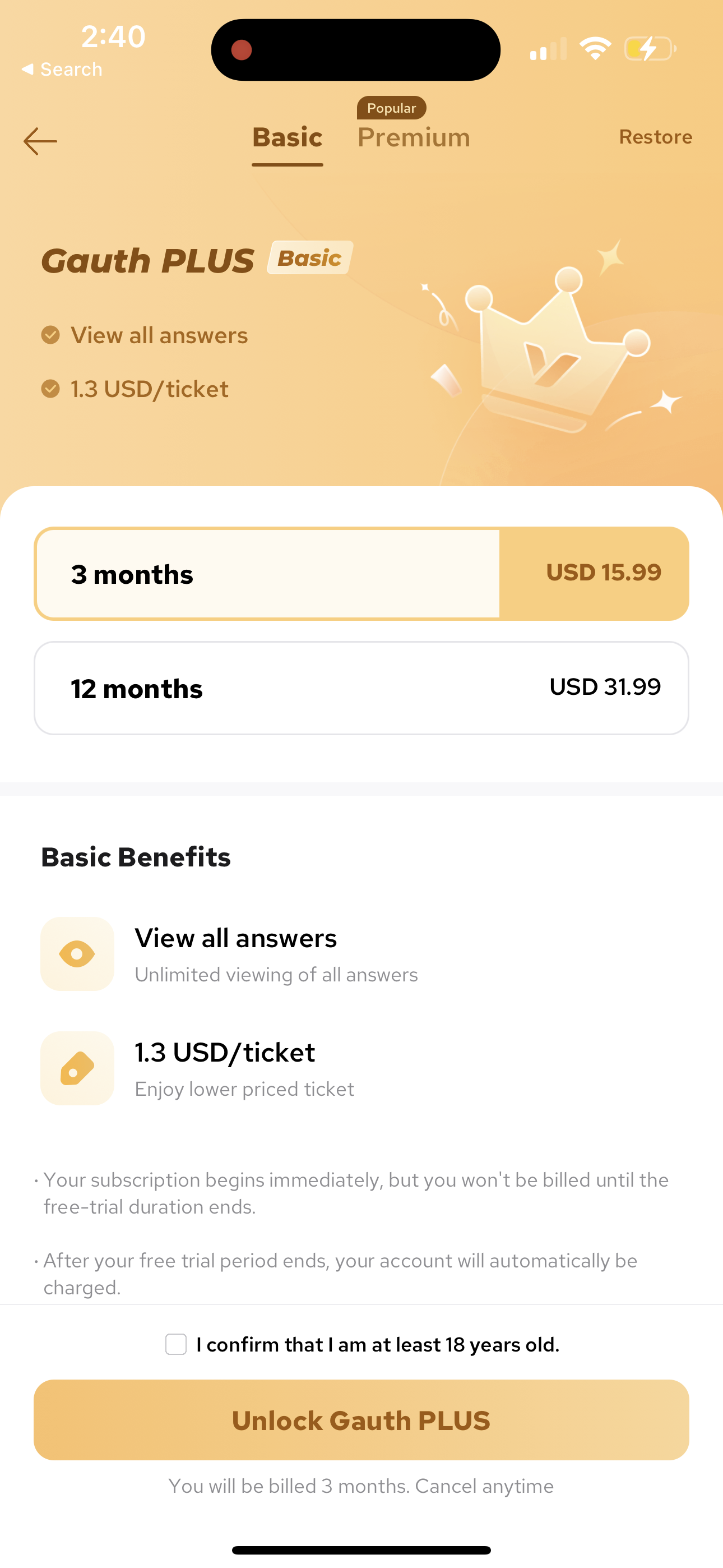Switch to the Premium tab

(414, 137)
